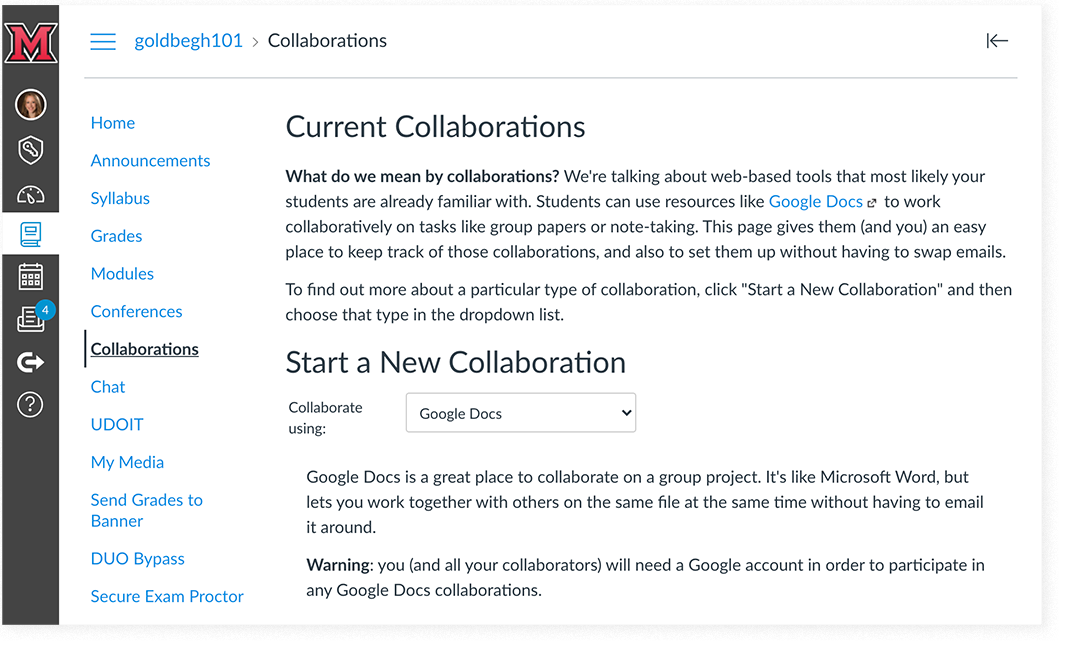Open the Dashboard gauge icon
Image resolution: width=1068 pixels, height=650 pixels.
pyautogui.click(x=31, y=194)
